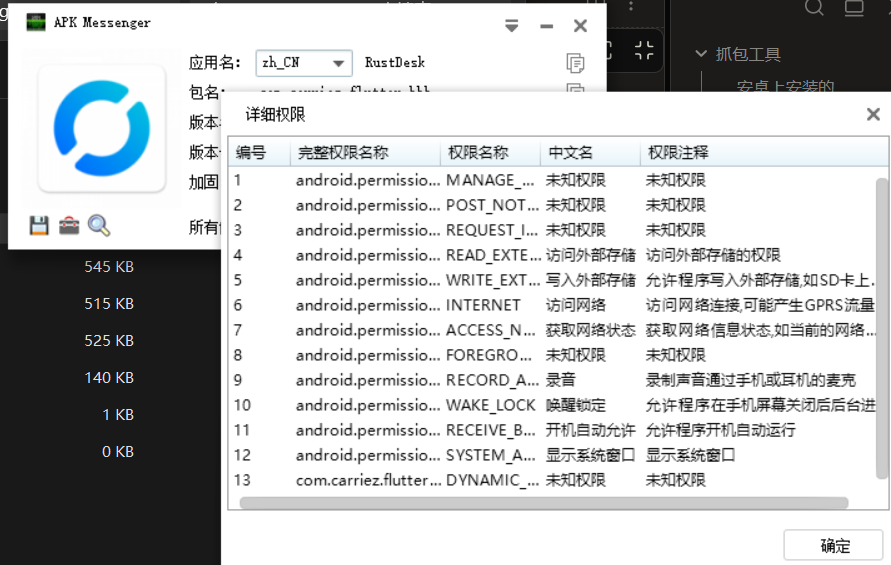The image size is (891, 565).
Task: Sort by 权限名称 column header
Action: click(x=490, y=152)
